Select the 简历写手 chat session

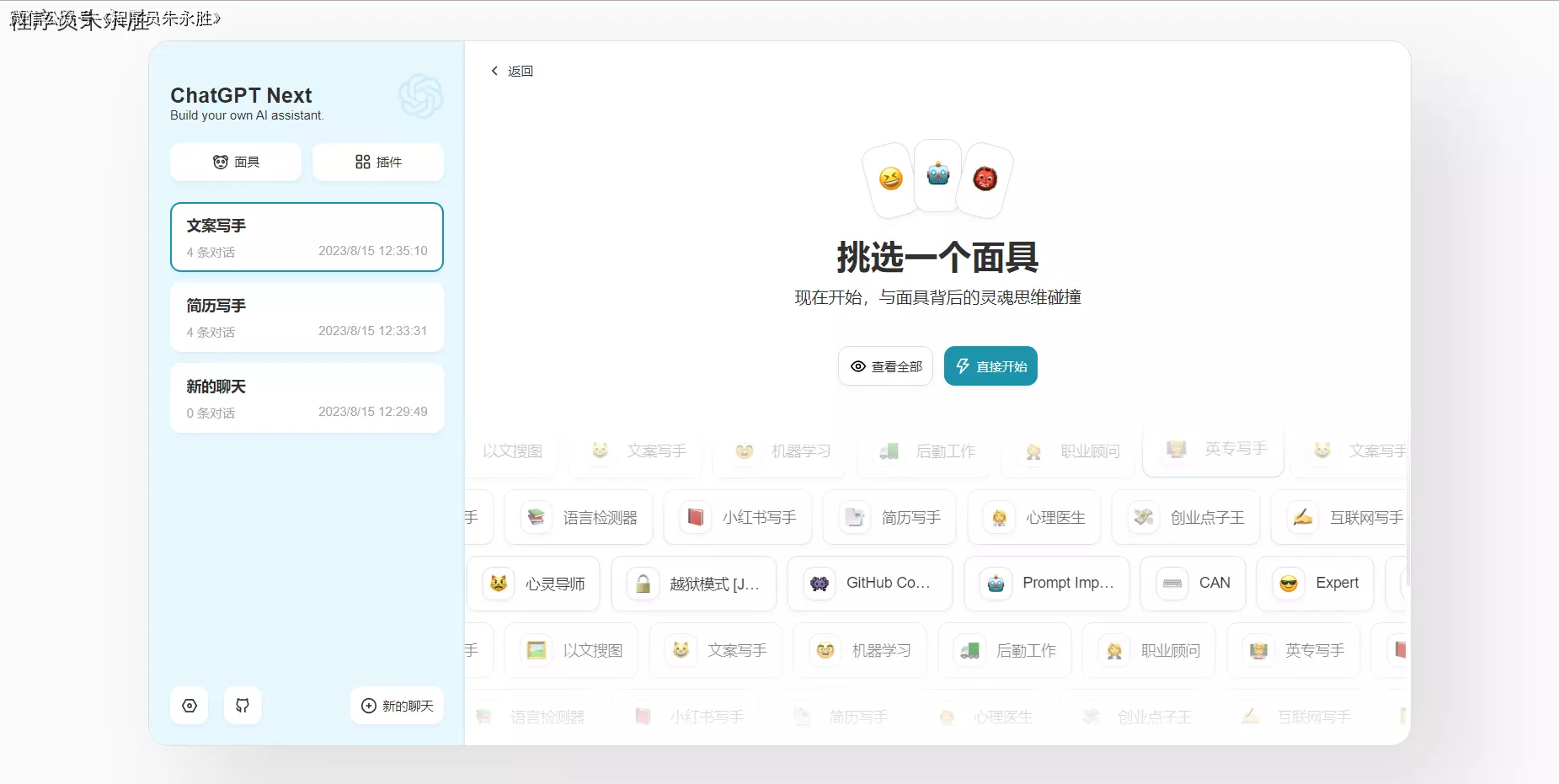307,317
